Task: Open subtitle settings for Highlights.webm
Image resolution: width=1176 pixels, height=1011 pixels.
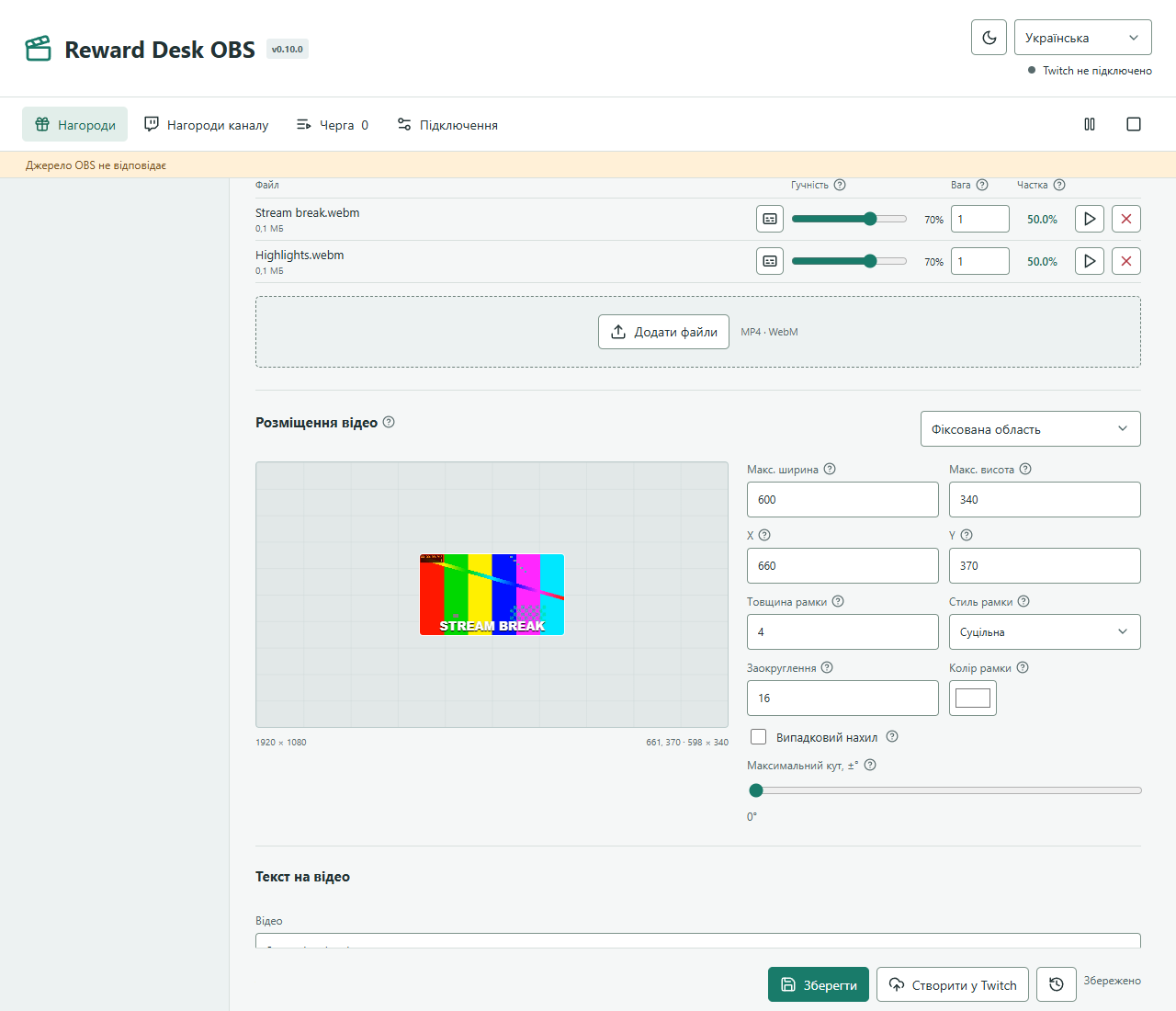Action: pyautogui.click(x=770, y=261)
